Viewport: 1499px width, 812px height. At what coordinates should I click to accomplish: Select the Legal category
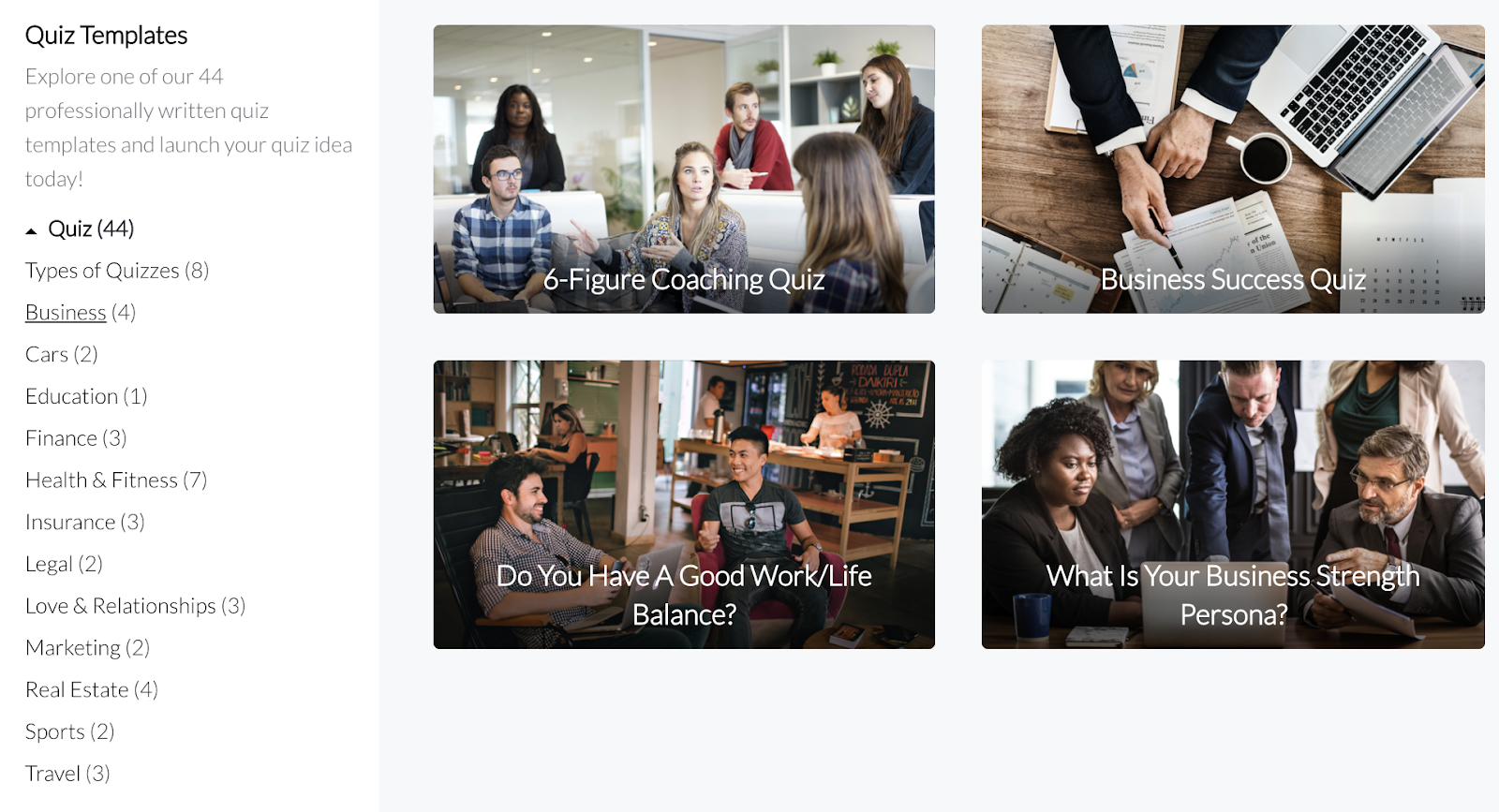64,564
